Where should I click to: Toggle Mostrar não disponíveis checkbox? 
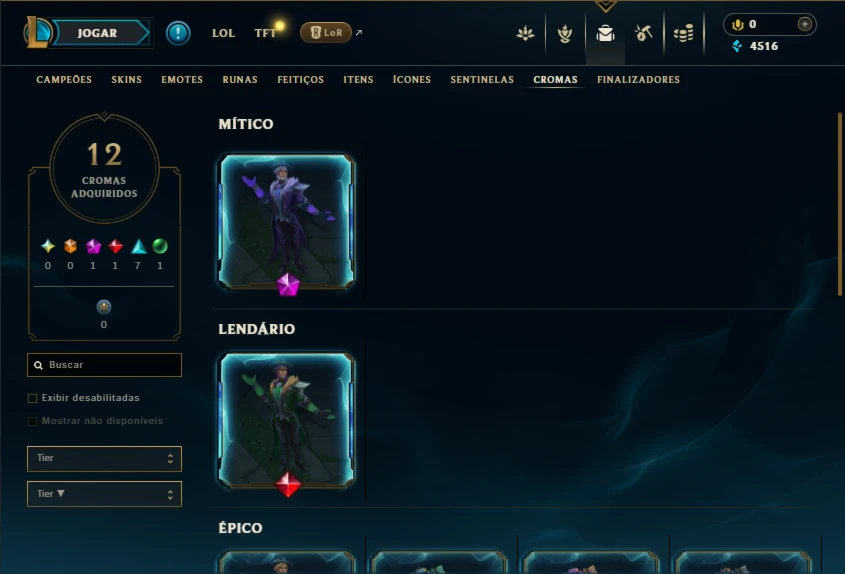[x=32, y=421]
